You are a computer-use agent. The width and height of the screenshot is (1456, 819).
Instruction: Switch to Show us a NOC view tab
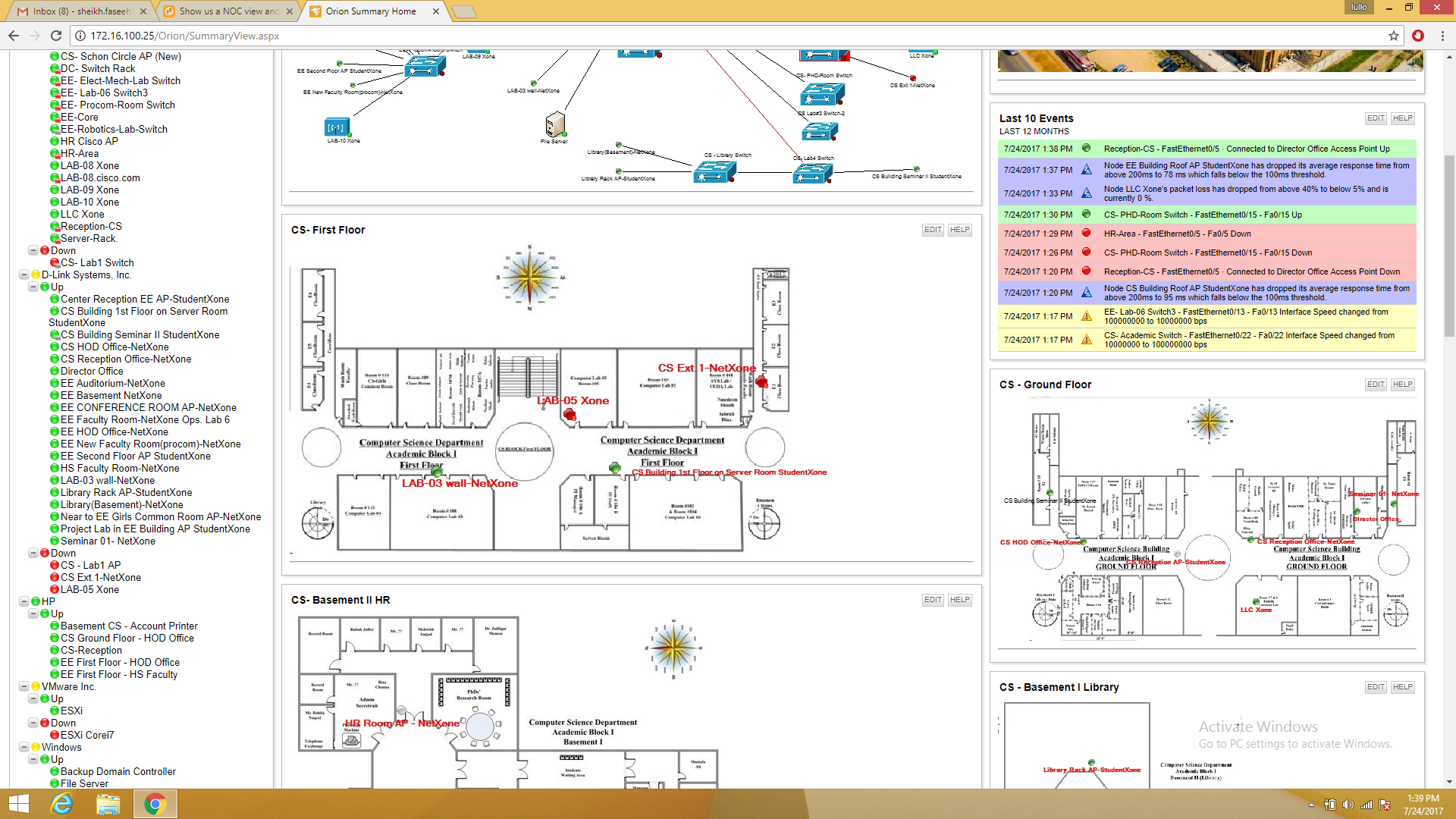[x=227, y=11]
